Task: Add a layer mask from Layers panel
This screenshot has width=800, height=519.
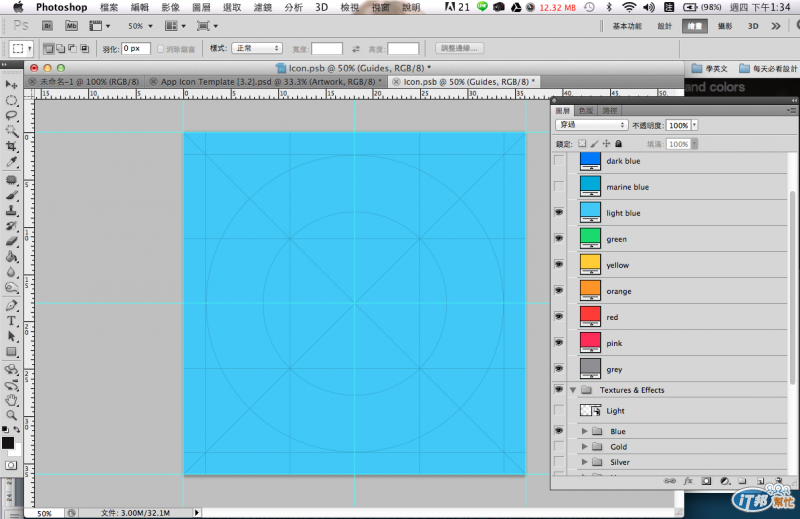Action: [706, 481]
